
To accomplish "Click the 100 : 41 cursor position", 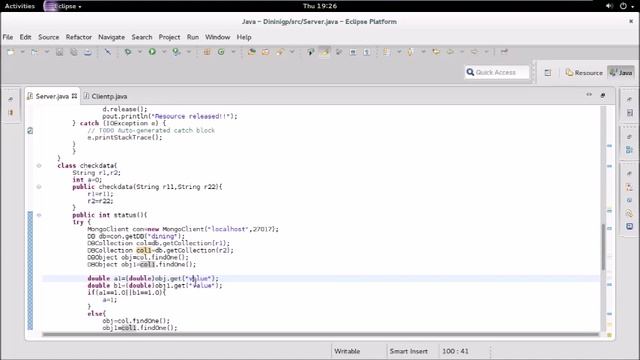I will (455, 351).
